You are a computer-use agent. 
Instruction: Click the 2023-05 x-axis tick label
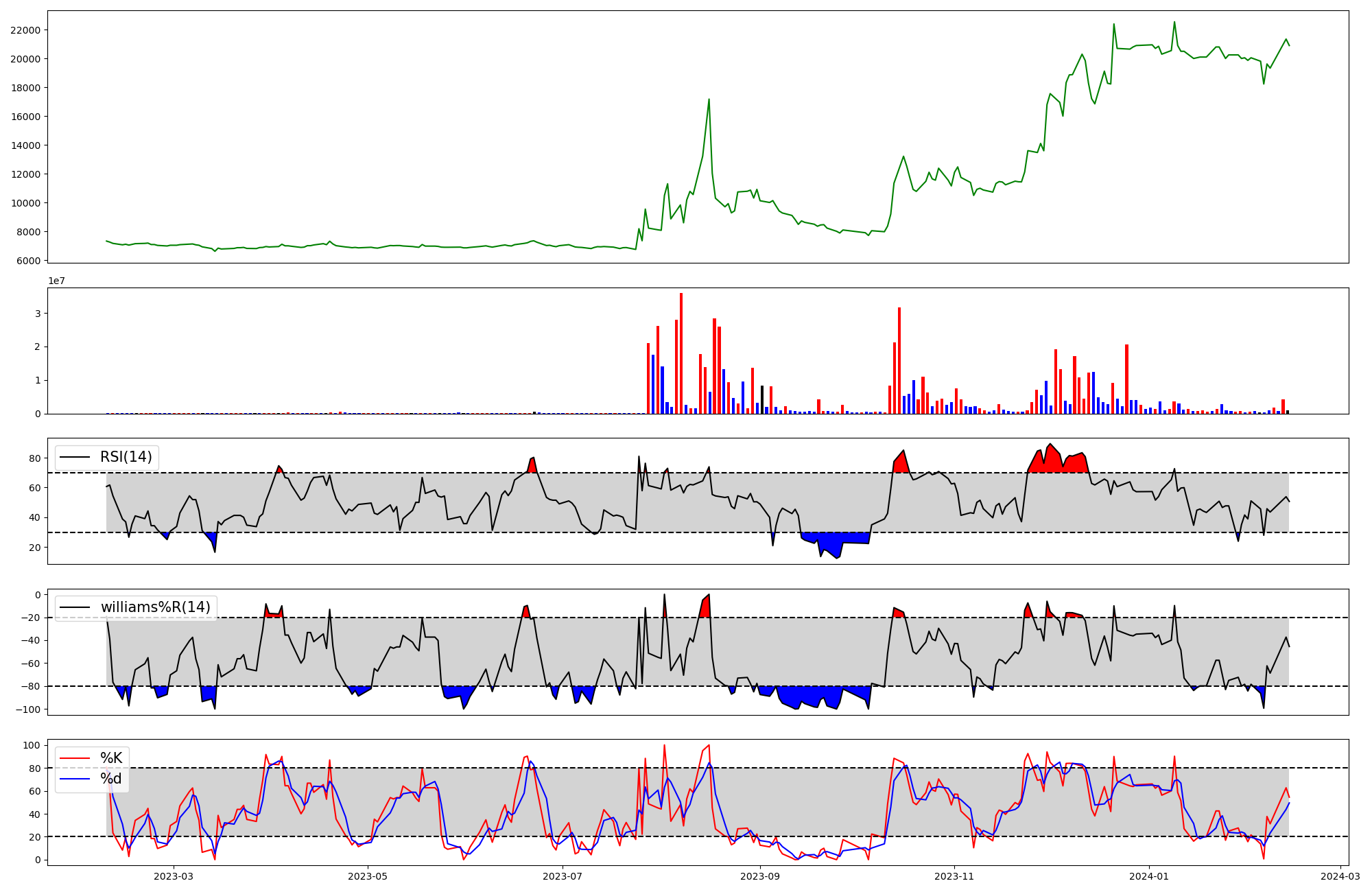point(368,876)
